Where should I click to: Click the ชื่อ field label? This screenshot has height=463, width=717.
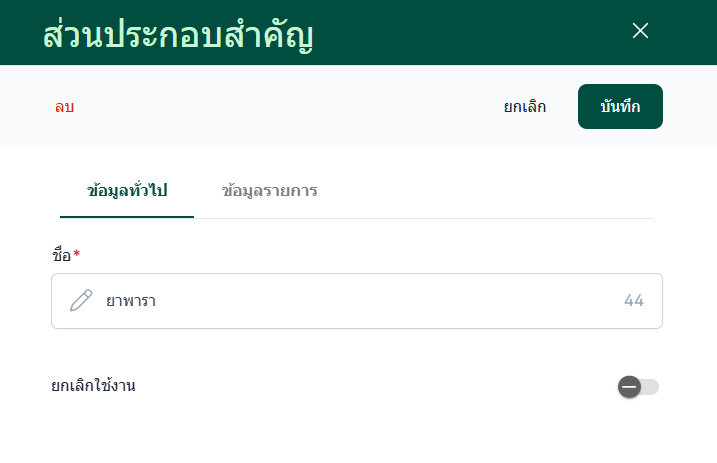point(61,256)
